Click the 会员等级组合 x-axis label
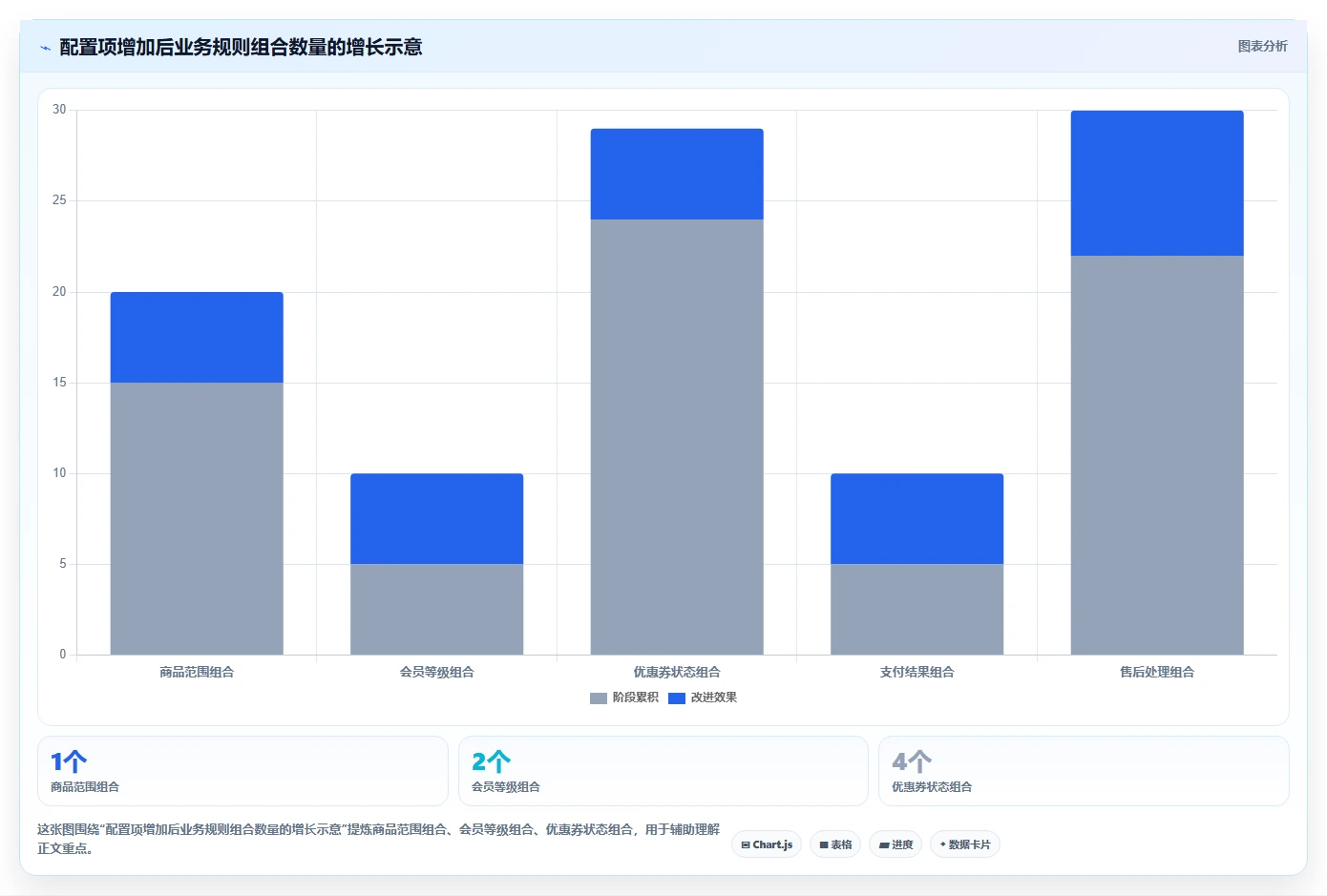The width and height of the screenshot is (1327, 896). click(437, 672)
